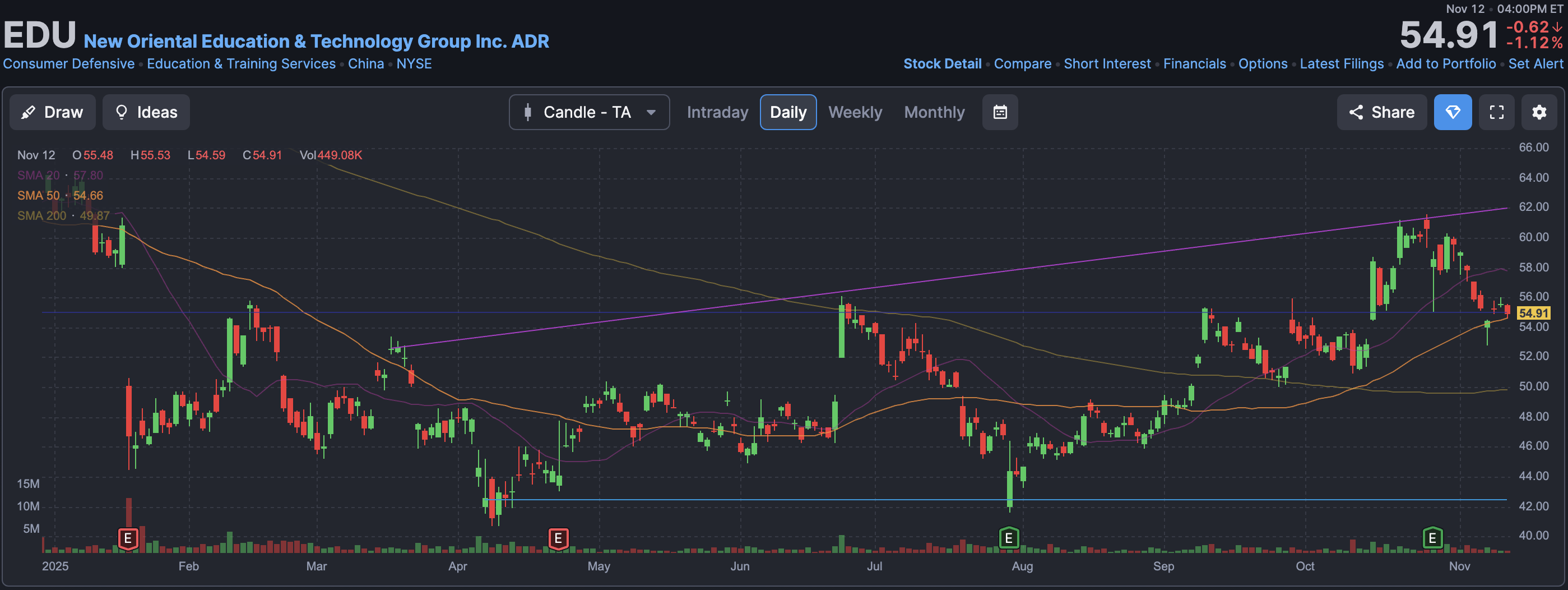Viewport: 1568px width, 590px height.
Task: Click the Vol 449.08K readout
Action: coord(331,155)
